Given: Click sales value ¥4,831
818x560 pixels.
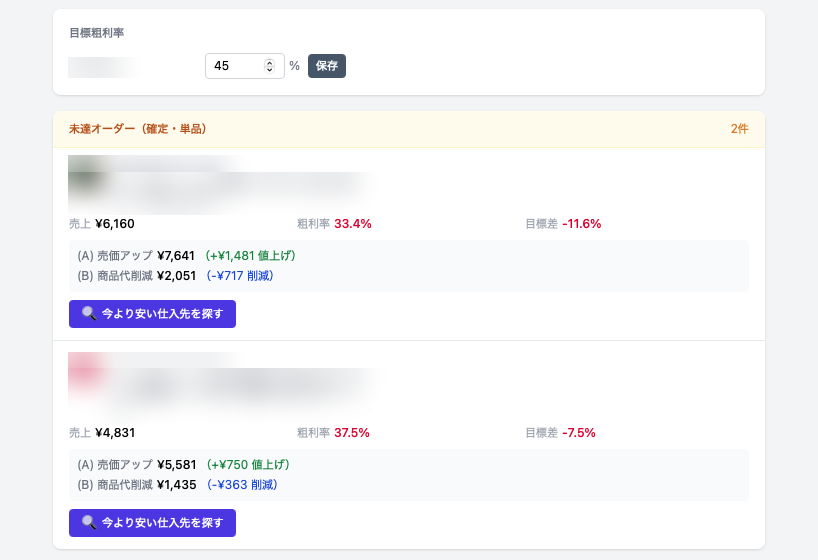Looking at the screenshot, I should coord(115,433).
